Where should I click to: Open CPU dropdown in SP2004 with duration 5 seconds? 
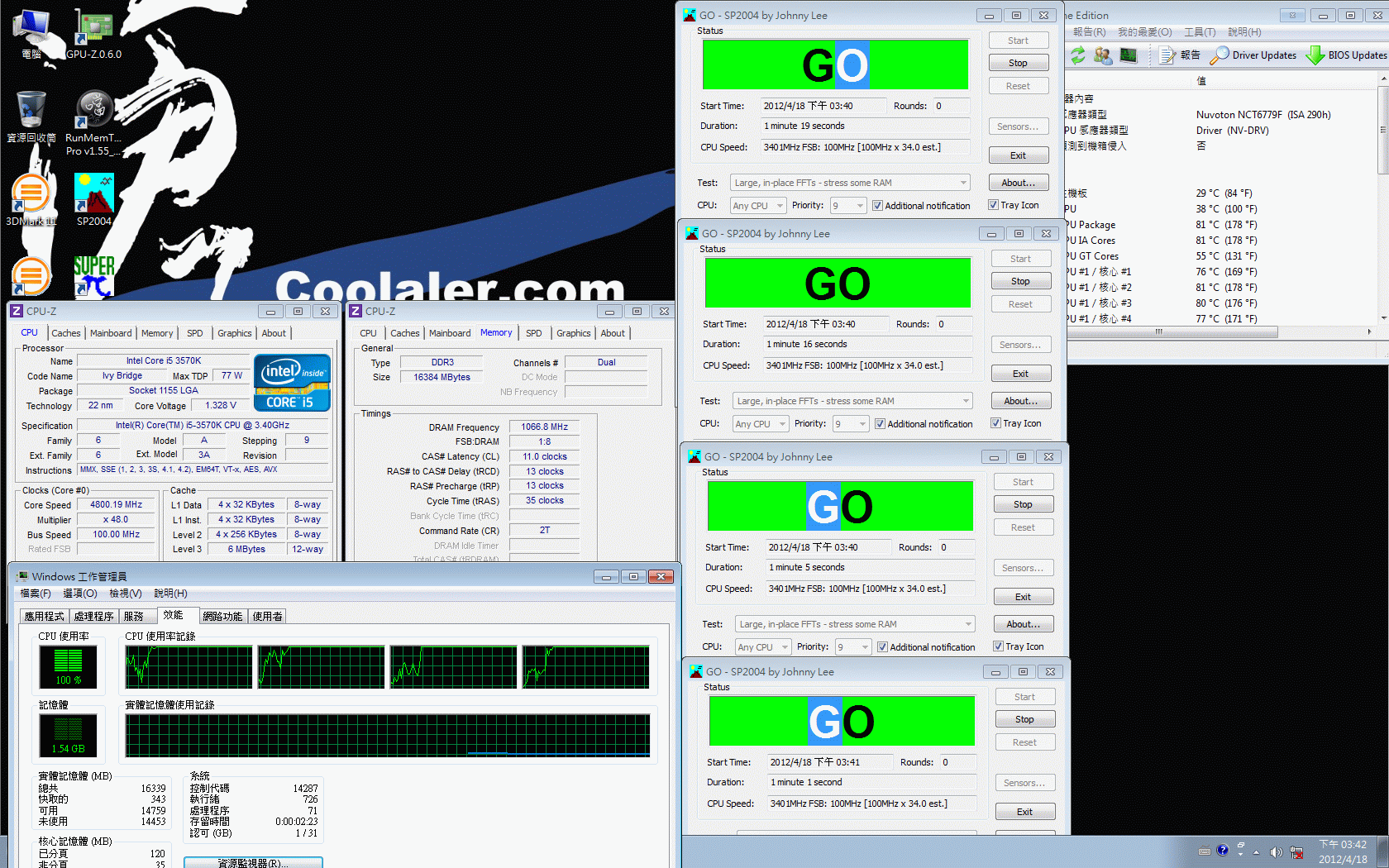(x=764, y=647)
